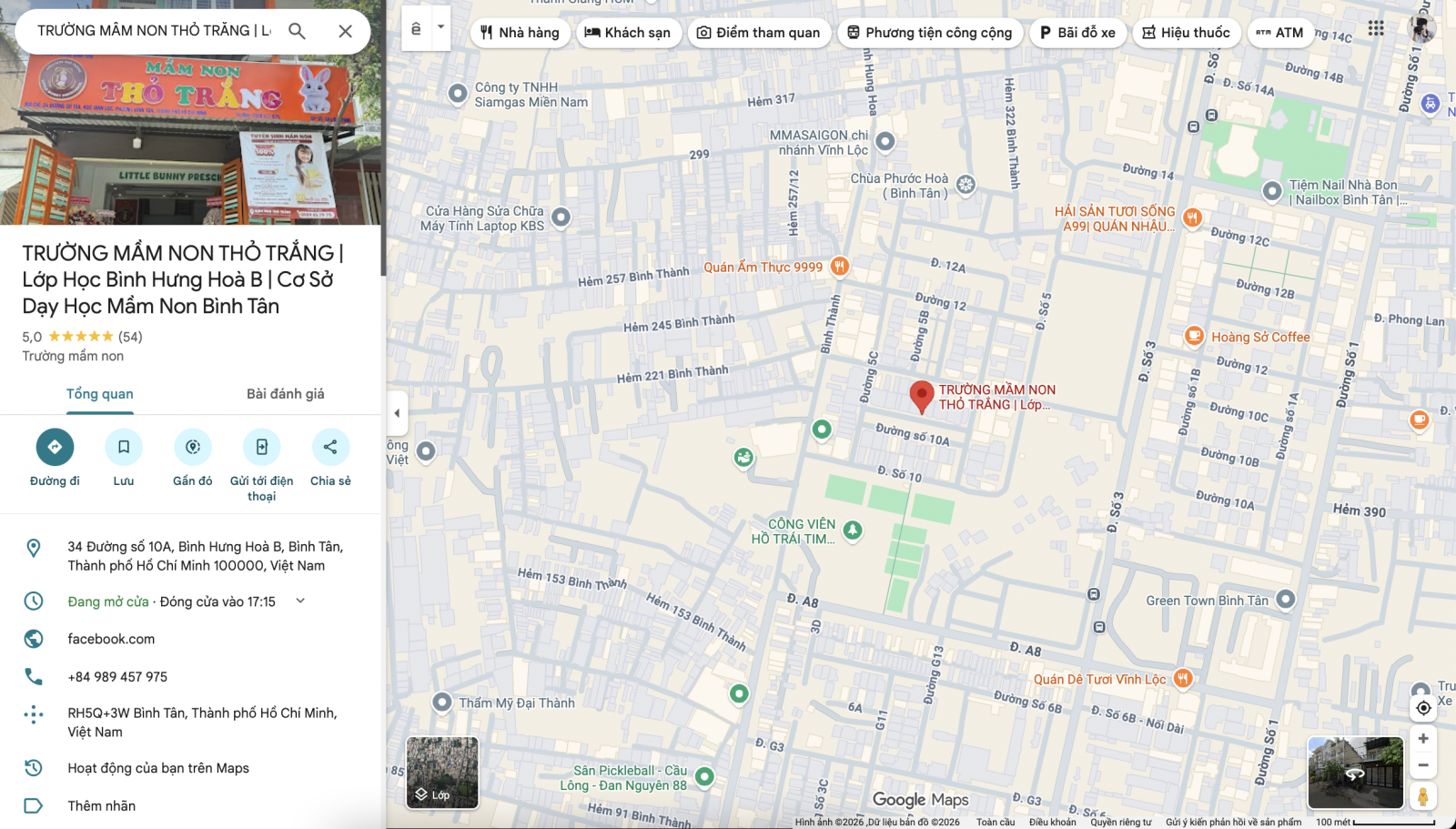
Task: Open directions with the Đường đi icon
Action: tap(55, 447)
